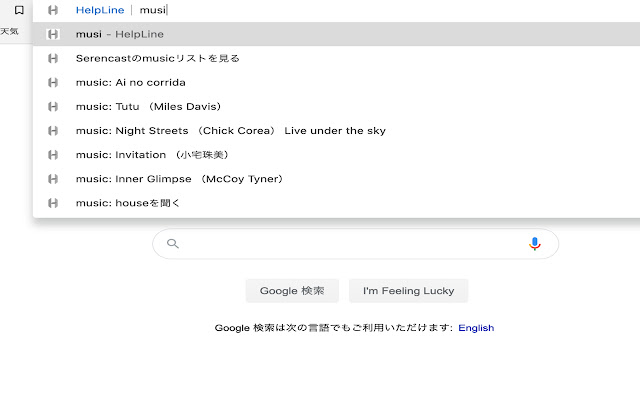
Task: Click the icon beside 'music: Night Streets'
Action: [x=53, y=130]
